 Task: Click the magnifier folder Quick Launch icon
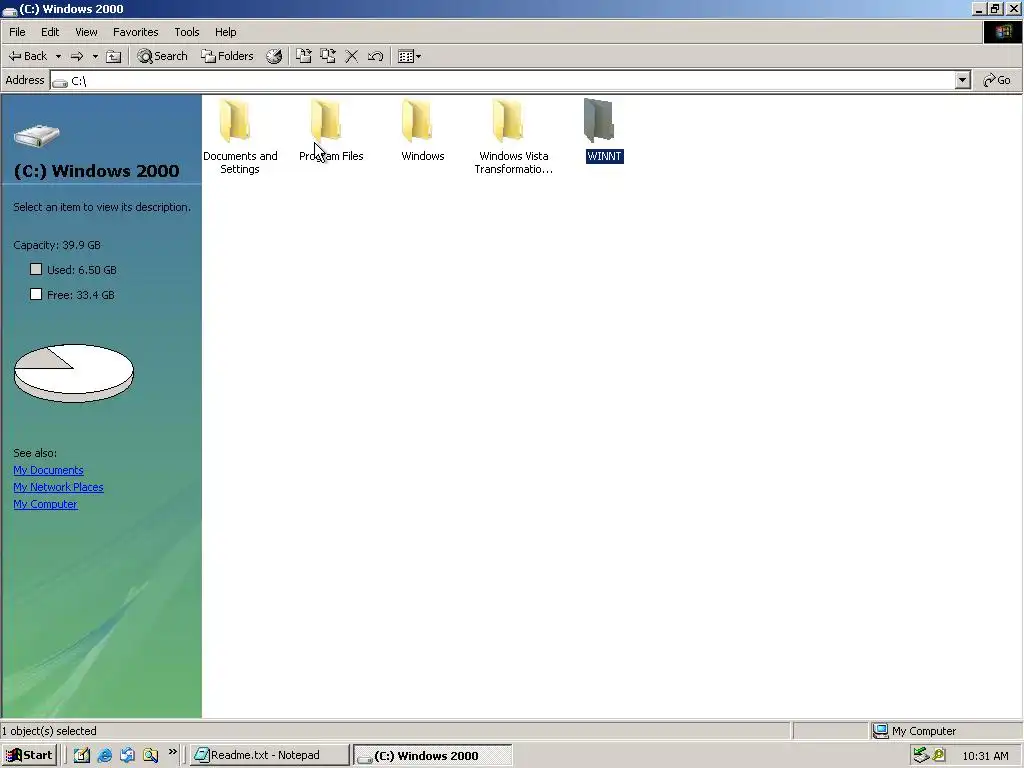coord(150,756)
